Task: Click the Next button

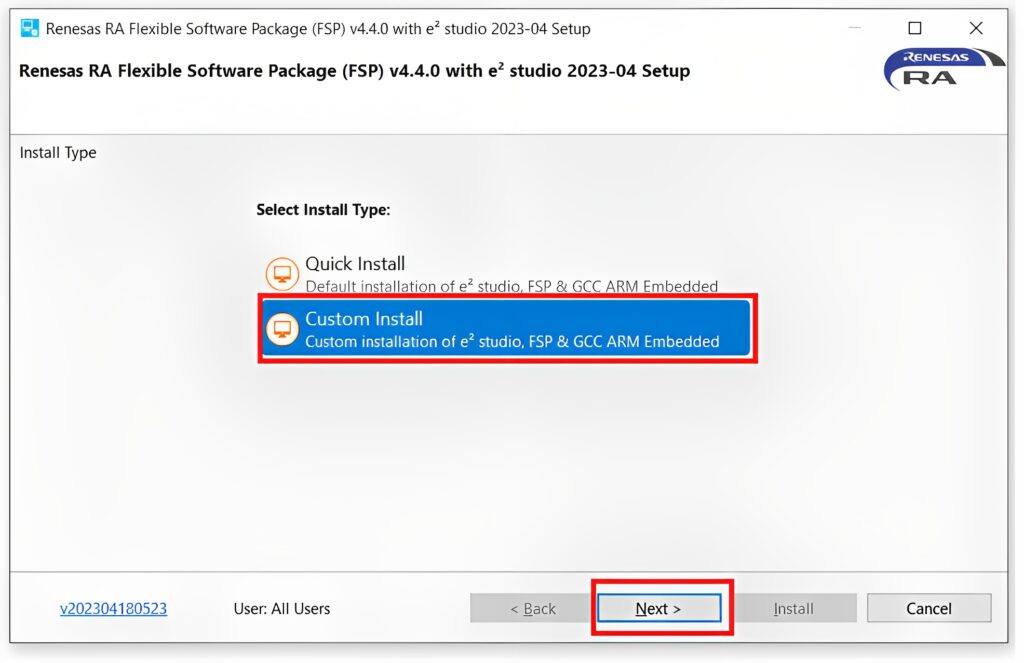Action: 659,608
